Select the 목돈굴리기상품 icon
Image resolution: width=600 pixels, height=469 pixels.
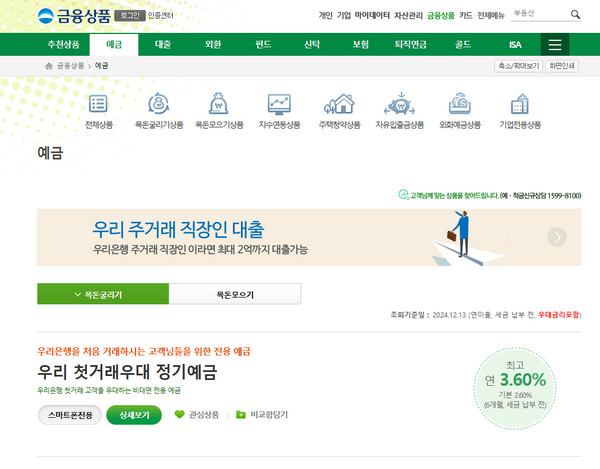tap(158, 103)
